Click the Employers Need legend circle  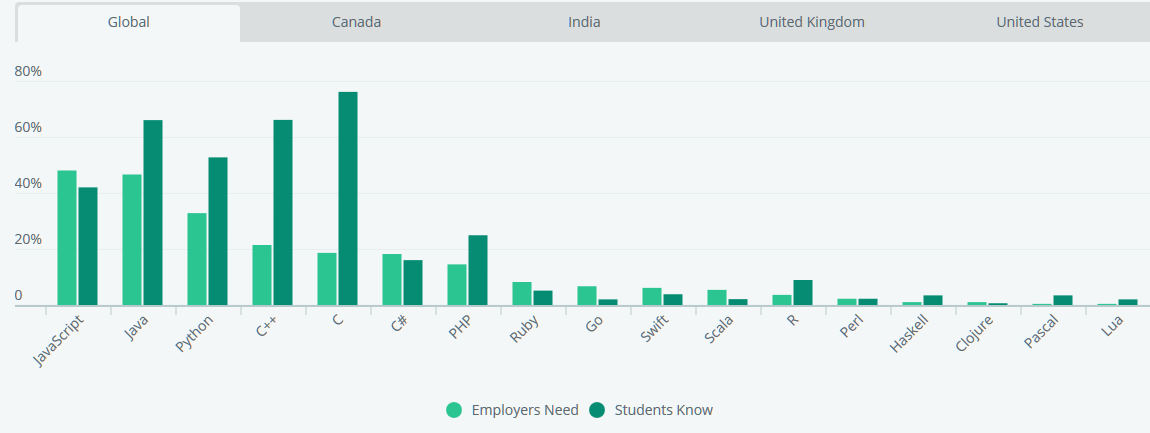[455, 410]
